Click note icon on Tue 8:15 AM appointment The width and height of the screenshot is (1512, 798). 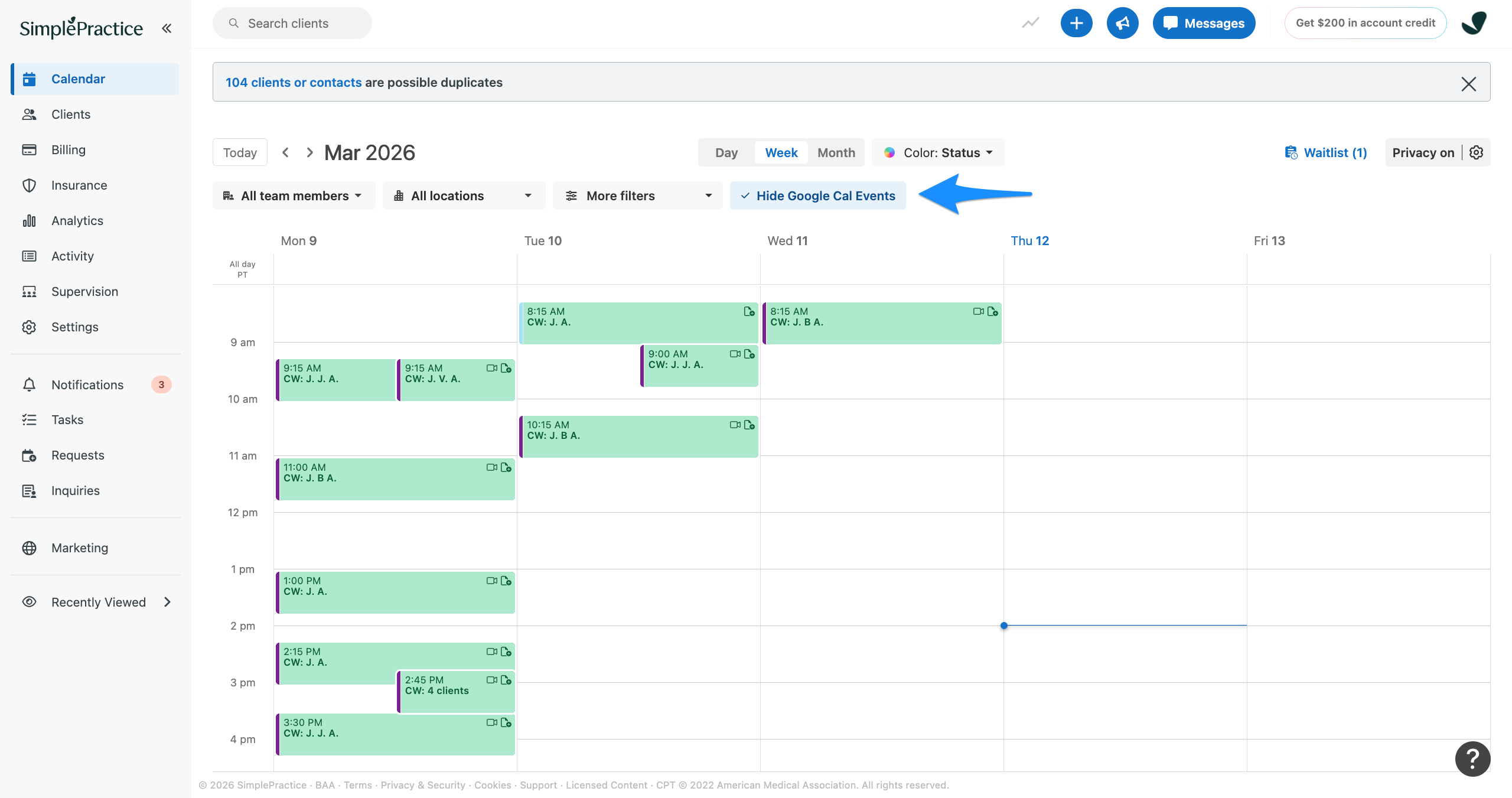[x=750, y=311]
